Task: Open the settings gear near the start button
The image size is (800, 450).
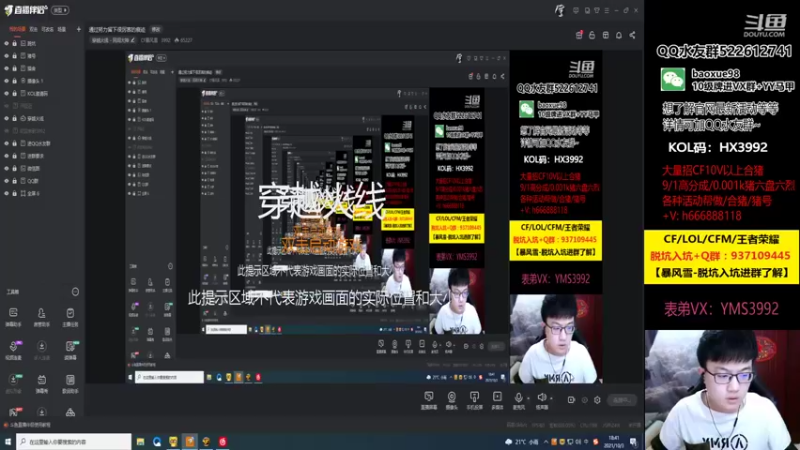Action: pos(597,400)
